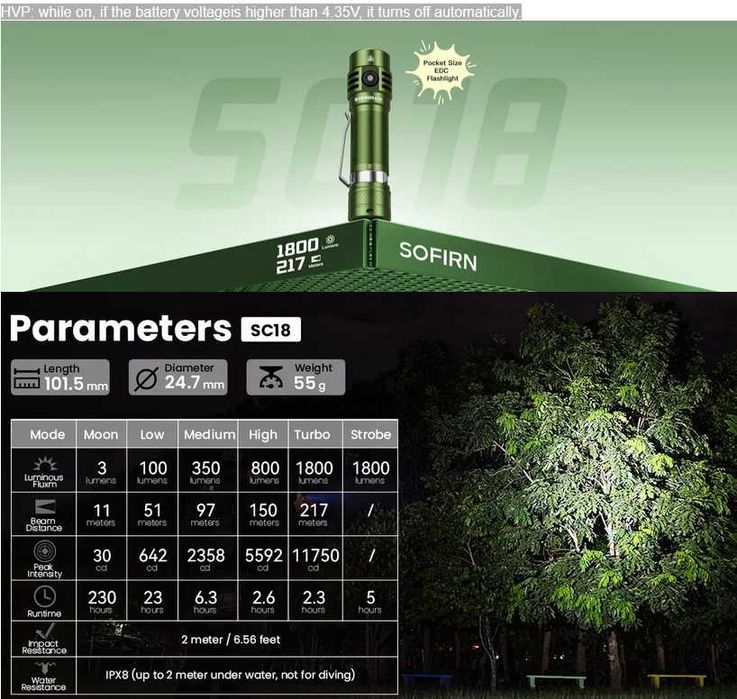Click the Strobe column header
The width and height of the screenshot is (737, 699).
point(371,434)
